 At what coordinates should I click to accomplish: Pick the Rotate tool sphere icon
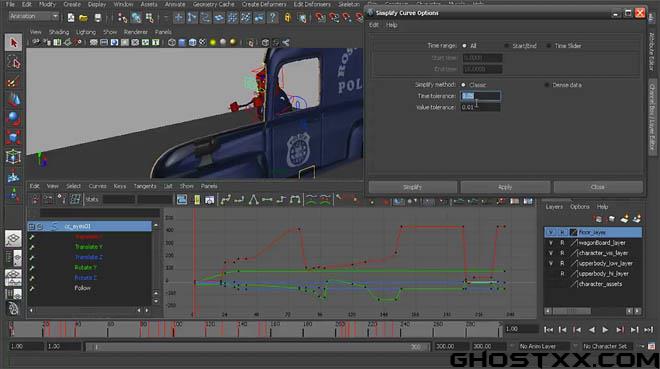[13, 118]
